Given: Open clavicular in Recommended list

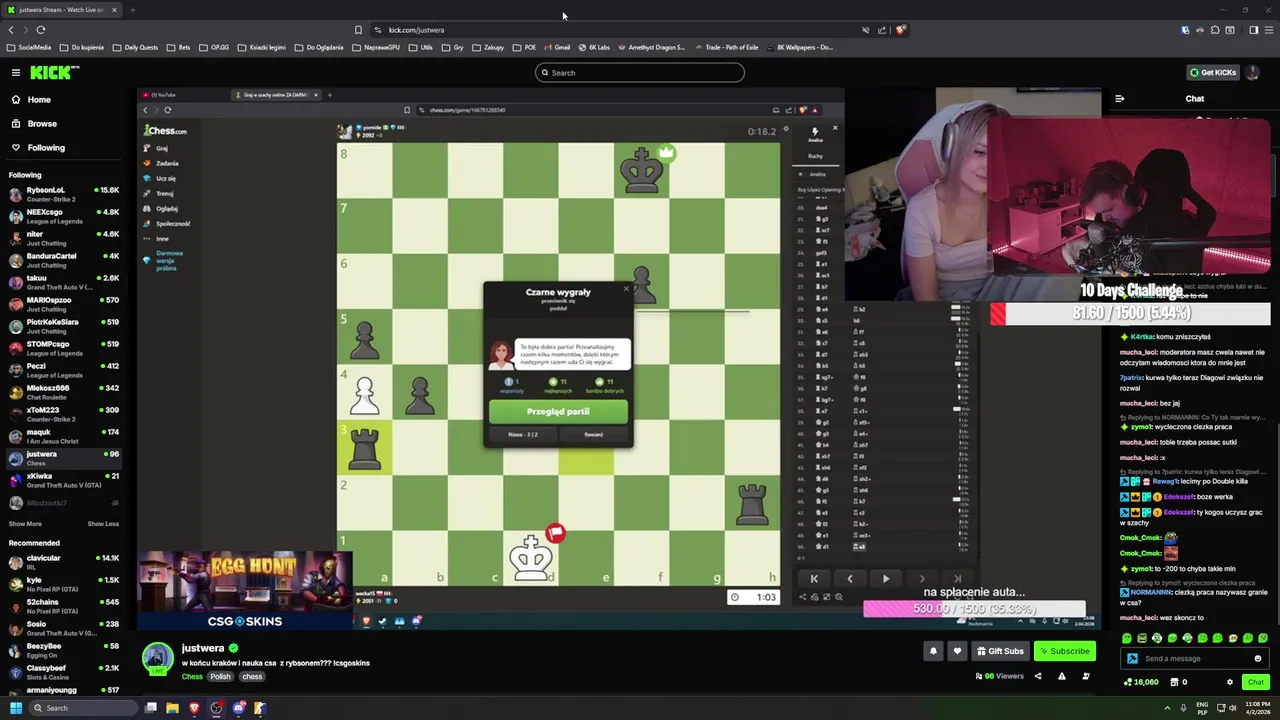Looking at the screenshot, I should tap(65, 561).
